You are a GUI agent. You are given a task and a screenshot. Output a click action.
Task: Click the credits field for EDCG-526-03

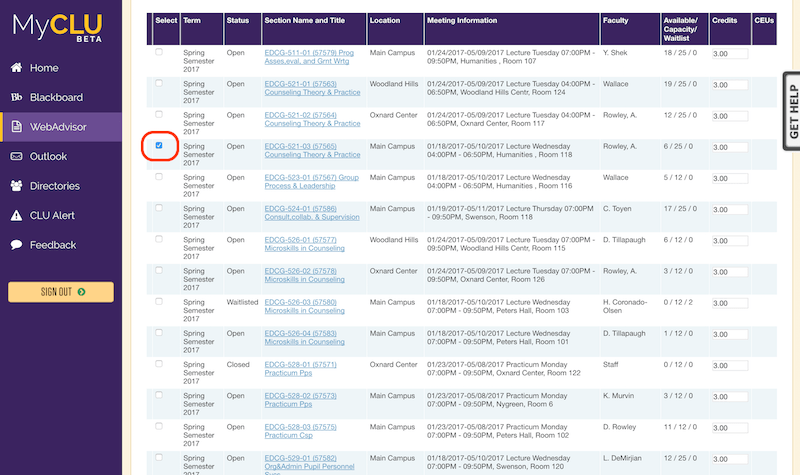pyautogui.click(x=729, y=304)
